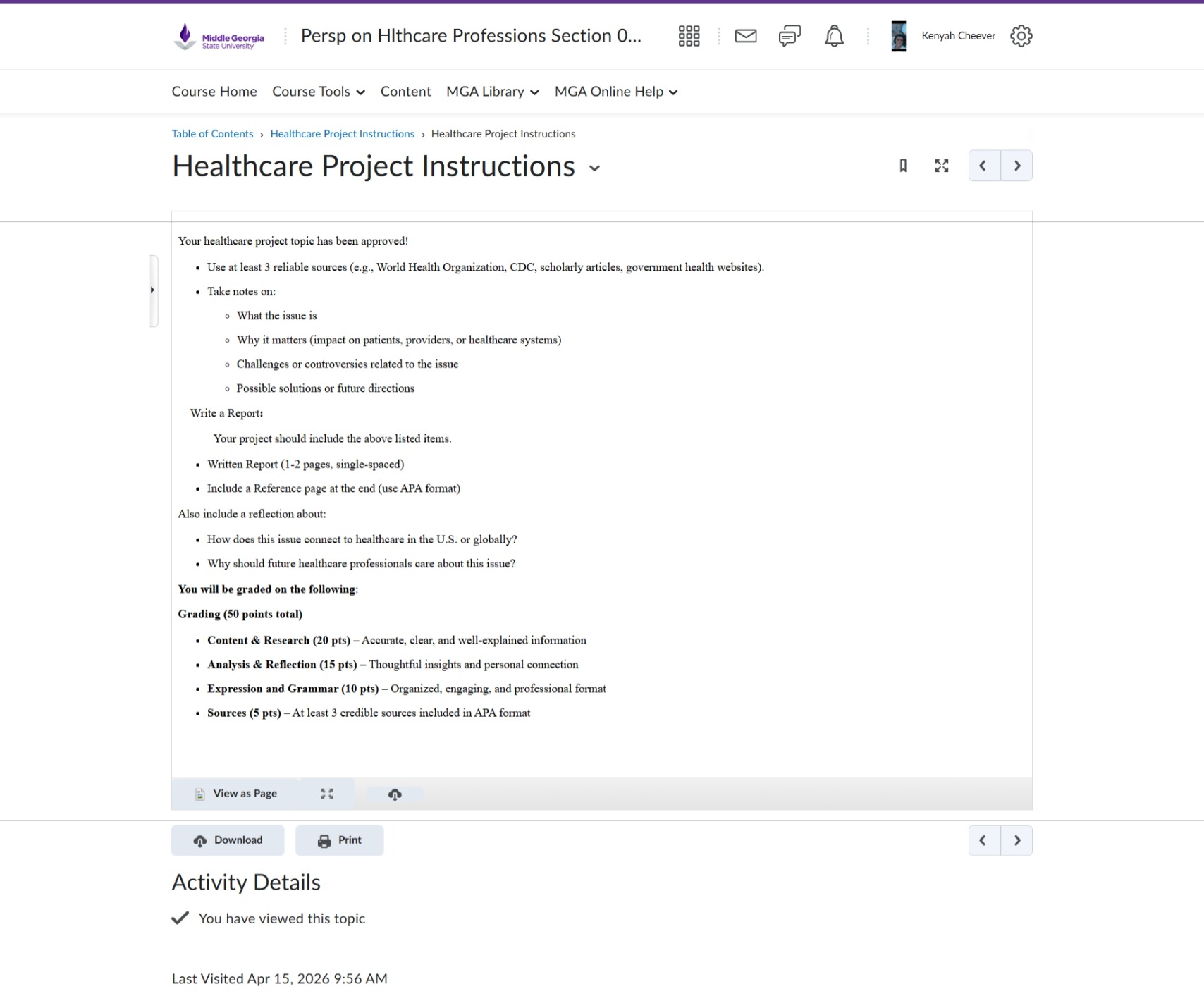Expand the MGA Library dropdown menu
This screenshot has height=996, width=1204.
492,92
